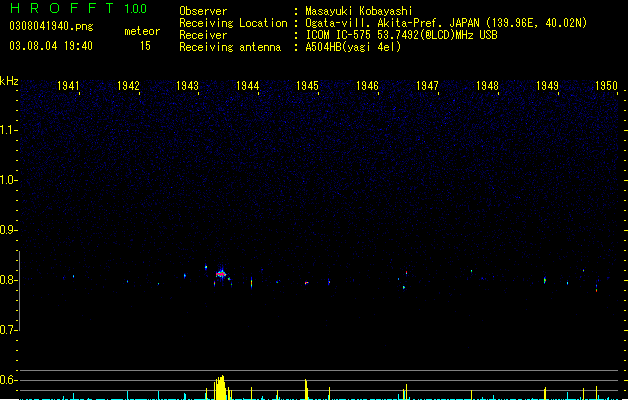Click the observer name Masayuki Kobayashi
The width and height of the screenshot is (629, 400).
pyautogui.click(x=359, y=11)
